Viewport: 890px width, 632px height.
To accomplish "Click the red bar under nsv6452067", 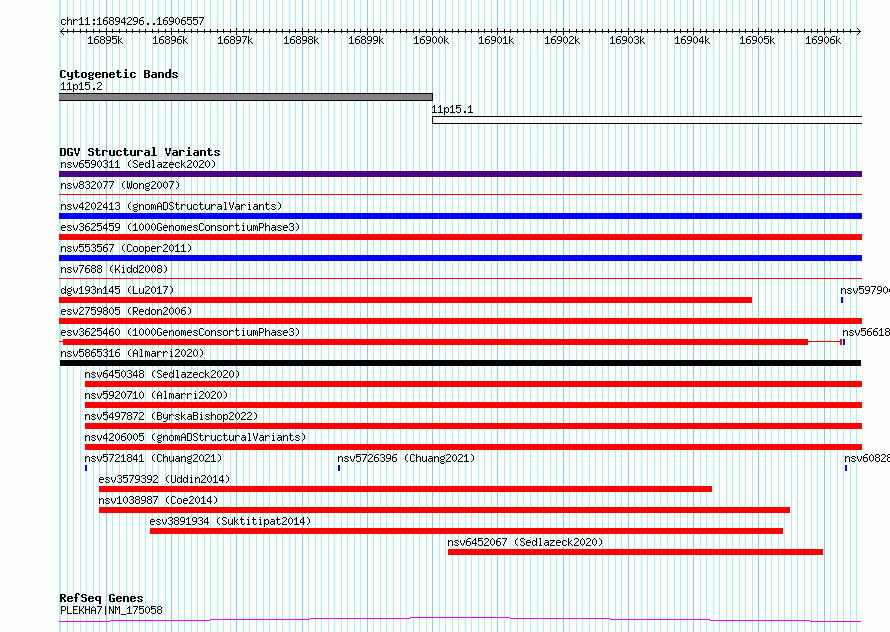I will click(x=635, y=552).
